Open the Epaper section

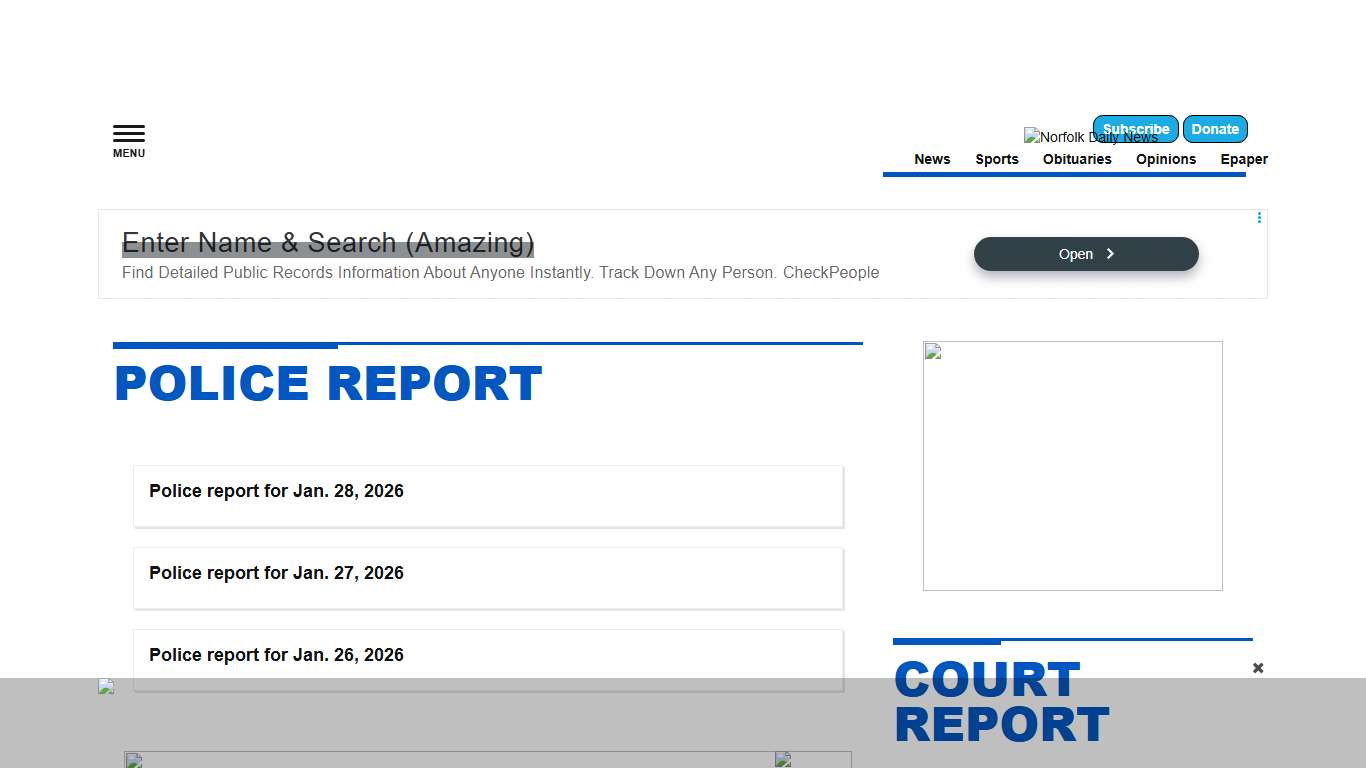(x=1244, y=159)
